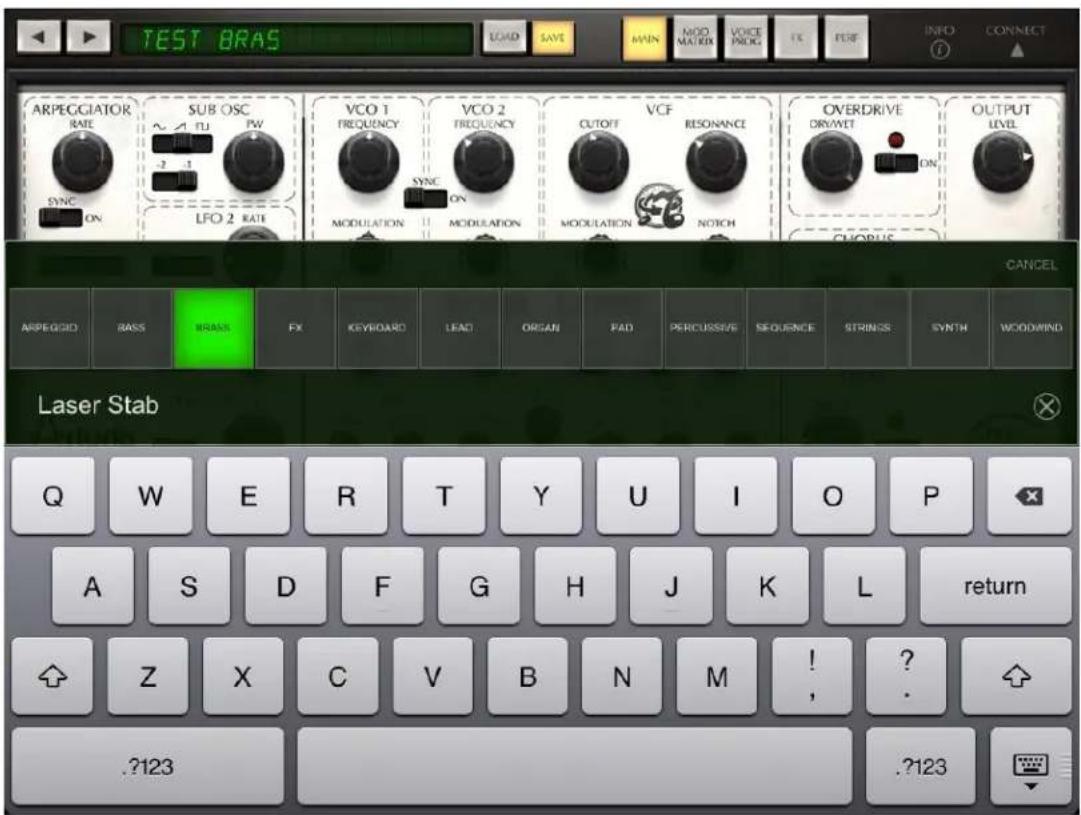The height and width of the screenshot is (815, 1081).
Task: Switch to the Voice Prog tab
Action: pyautogui.click(x=745, y=39)
